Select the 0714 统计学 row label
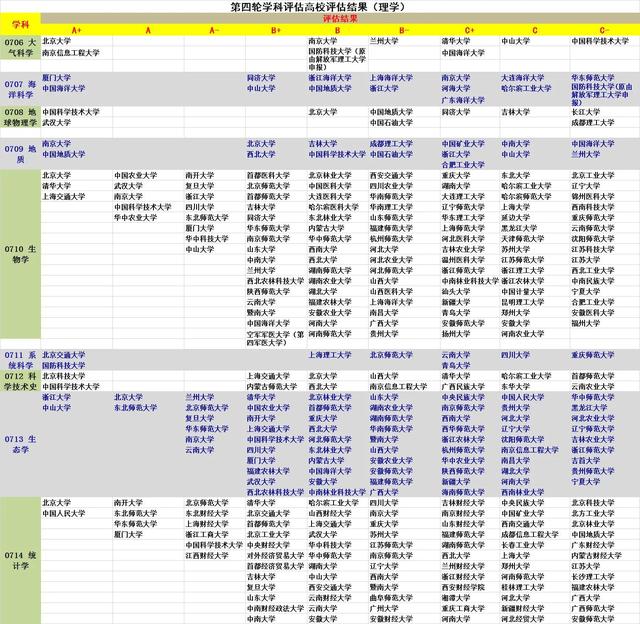Screen dimensions: 640x624 click(x=20, y=559)
